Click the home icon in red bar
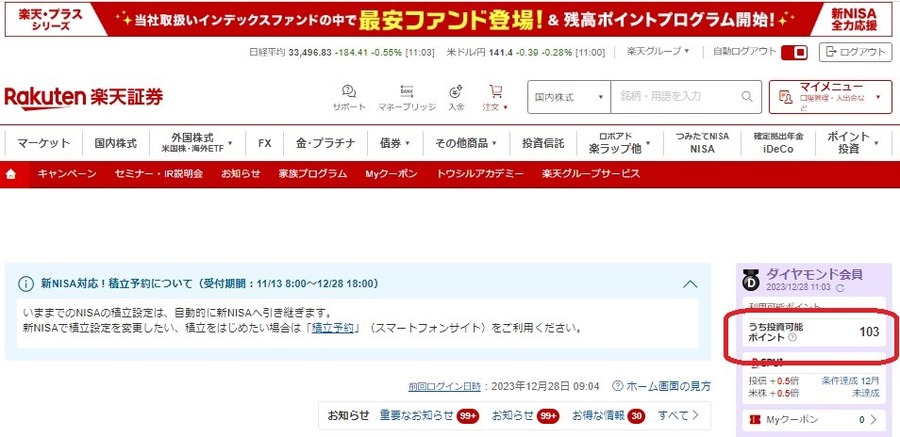Viewport: 900px width, 437px height. [x=11, y=175]
